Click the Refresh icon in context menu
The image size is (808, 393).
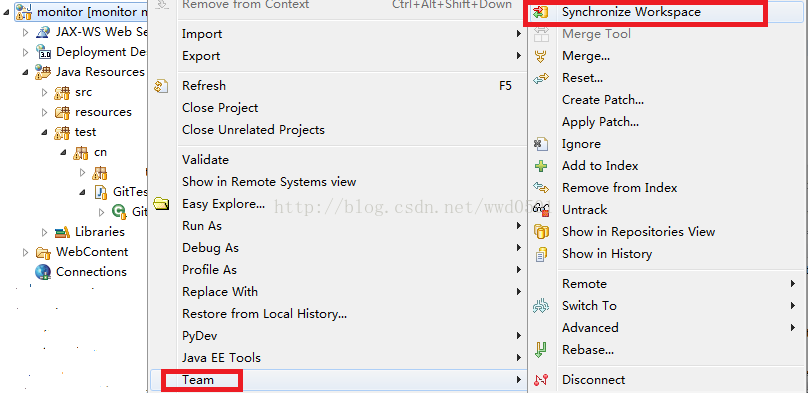pyautogui.click(x=161, y=86)
